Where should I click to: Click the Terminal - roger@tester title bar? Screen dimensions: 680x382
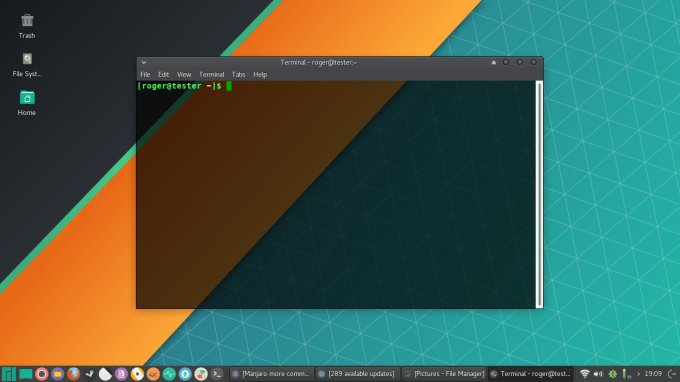coord(318,62)
